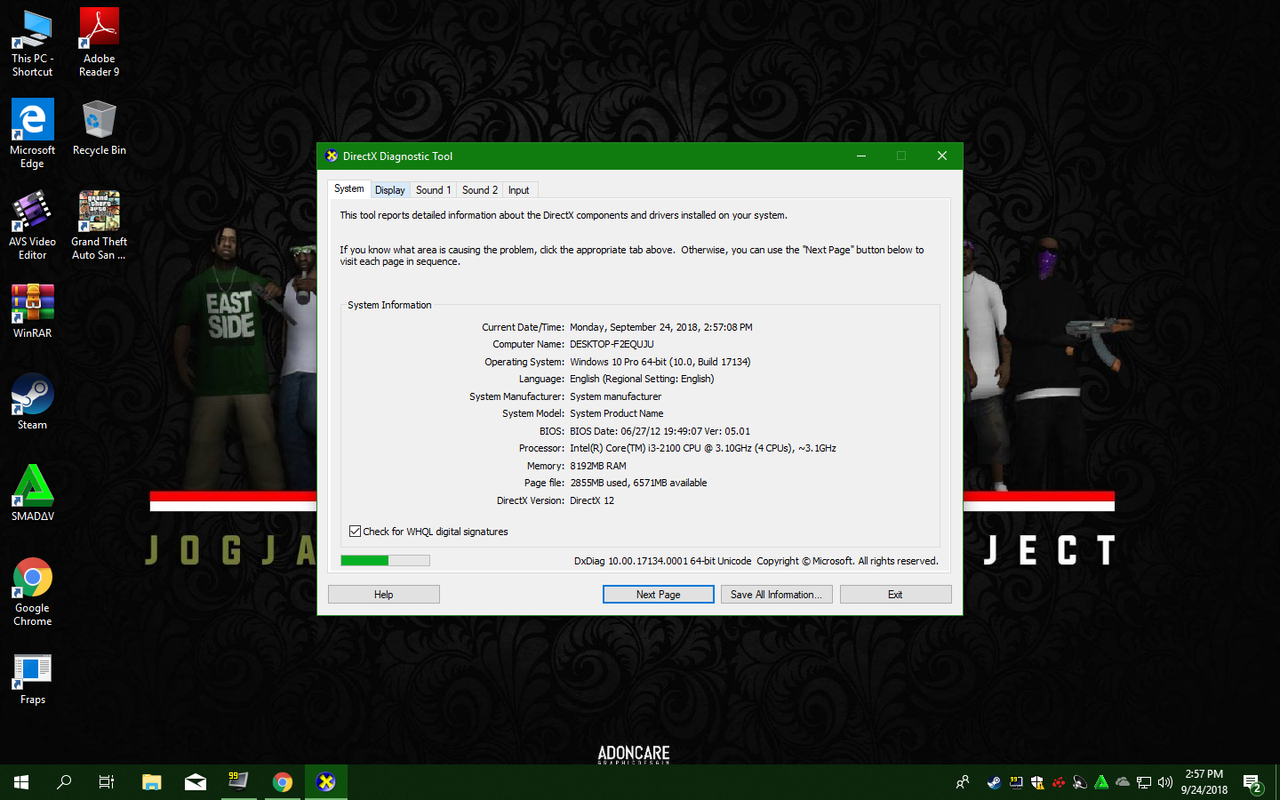This screenshot has height=800, width=1280.
Task: Open the OneDrive cloud tray icon
Action: point(1122,782)
